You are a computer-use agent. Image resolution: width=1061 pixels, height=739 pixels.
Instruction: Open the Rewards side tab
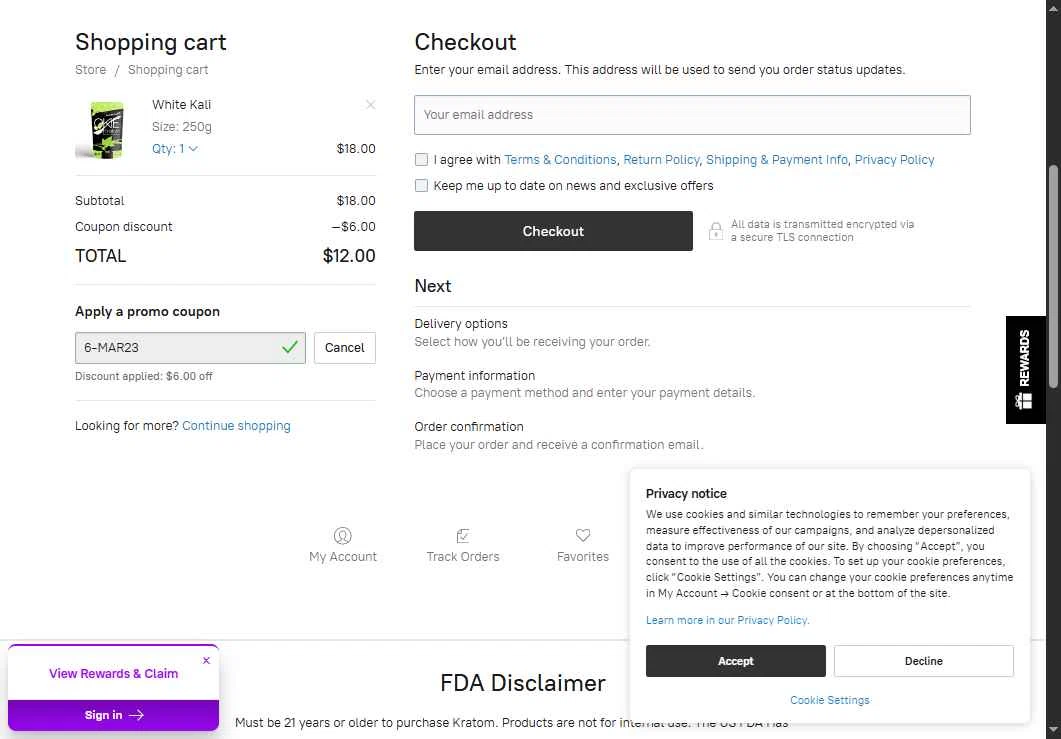1025,370
